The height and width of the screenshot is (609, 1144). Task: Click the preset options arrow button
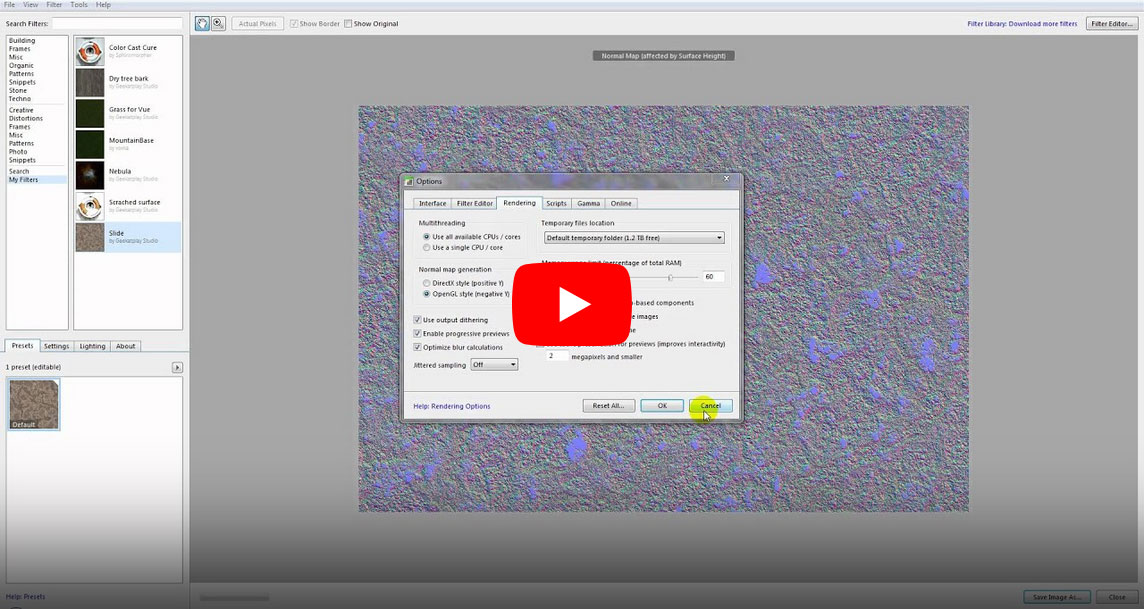coord(177,368)
